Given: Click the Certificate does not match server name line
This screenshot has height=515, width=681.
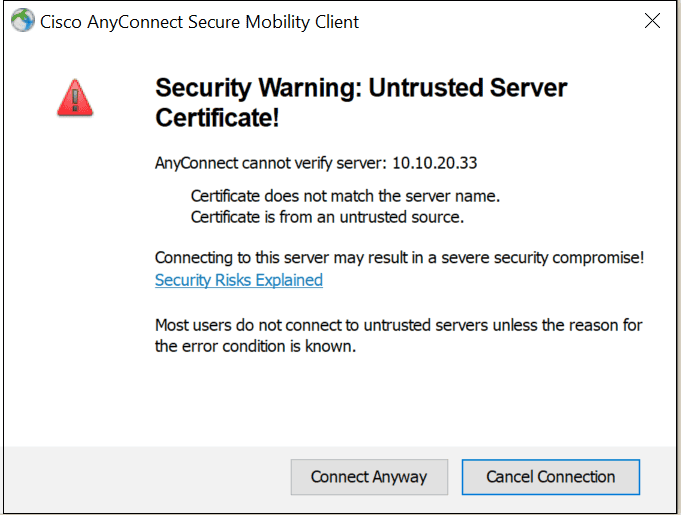Looking at the screenshot, I should 345,196.
